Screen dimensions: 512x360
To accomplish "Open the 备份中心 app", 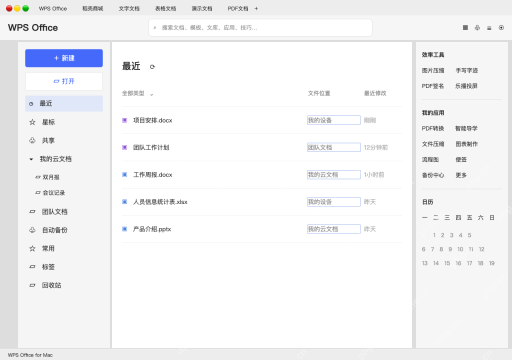I will tap(433, 175).
